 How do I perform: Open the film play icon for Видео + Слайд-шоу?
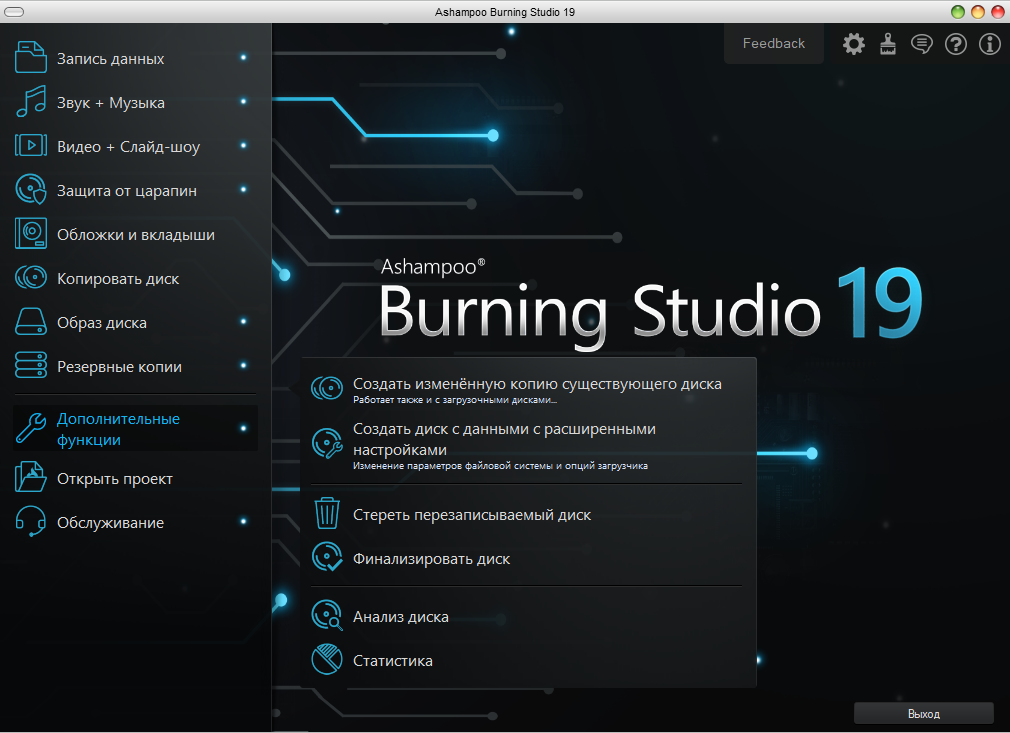point(31,146)
